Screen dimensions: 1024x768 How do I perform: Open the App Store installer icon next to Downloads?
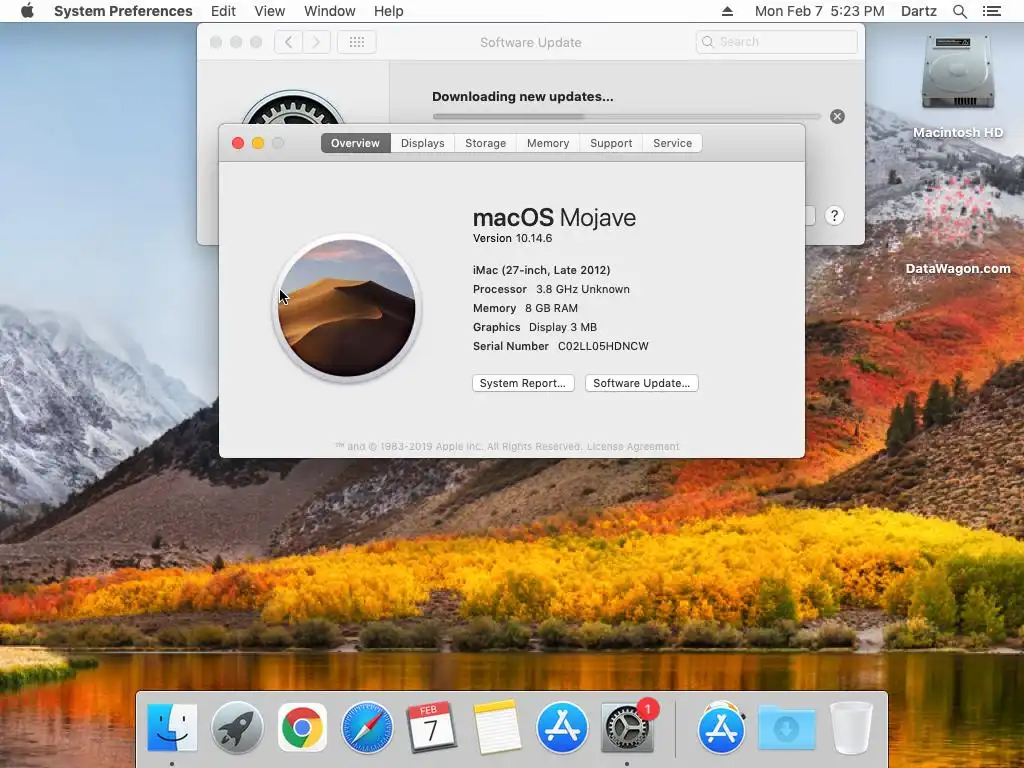[x=721, y=727]
